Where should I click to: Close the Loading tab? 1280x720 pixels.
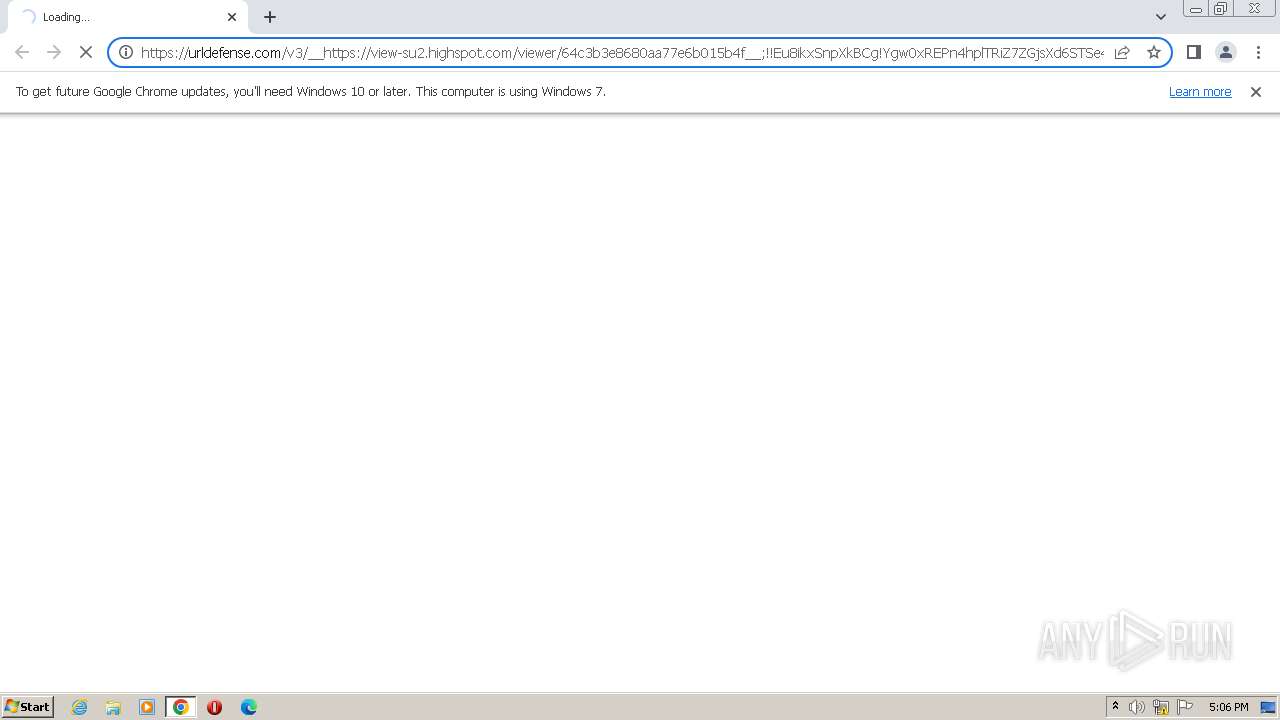[232, 17]
